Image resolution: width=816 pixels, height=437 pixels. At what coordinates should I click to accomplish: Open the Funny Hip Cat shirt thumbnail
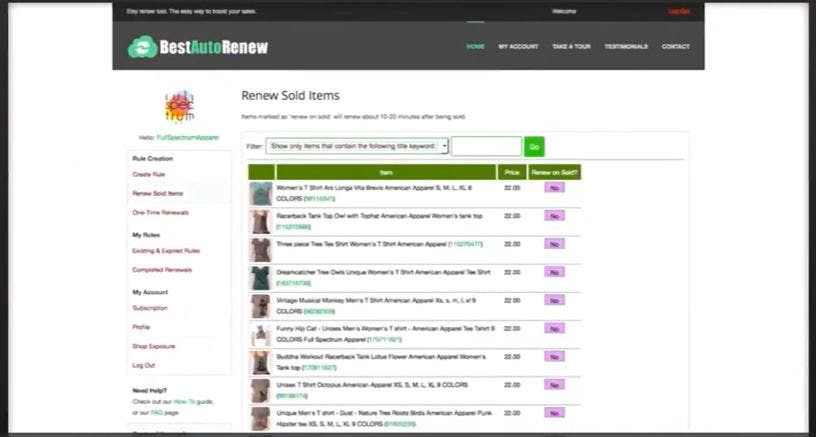tap(260, 335)
